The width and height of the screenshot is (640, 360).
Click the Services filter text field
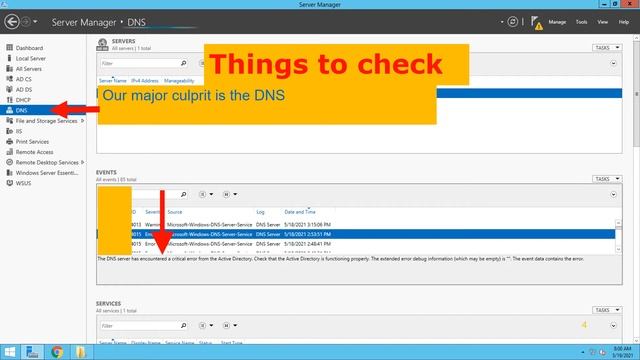139,326
